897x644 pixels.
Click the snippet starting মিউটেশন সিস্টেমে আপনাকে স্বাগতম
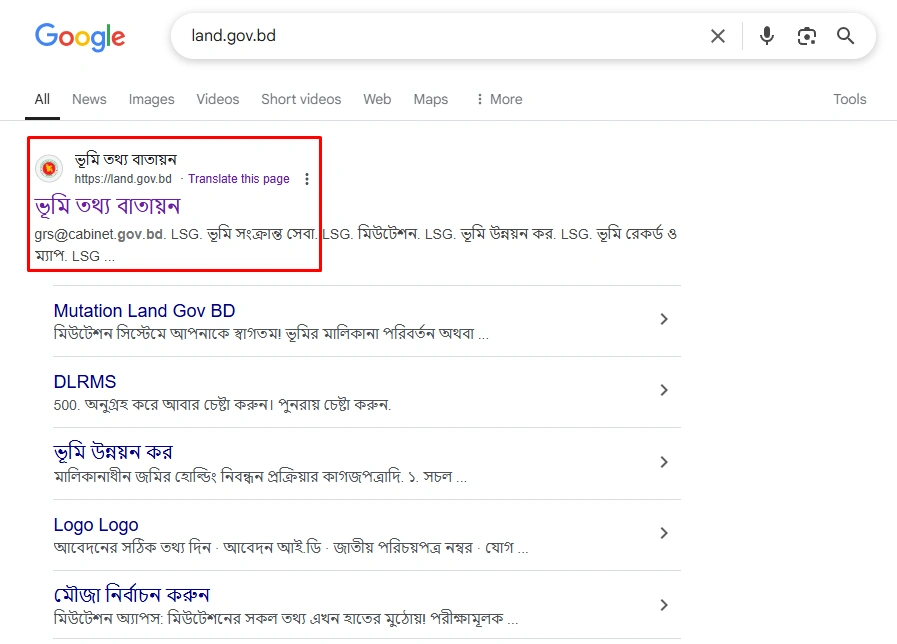271,333
